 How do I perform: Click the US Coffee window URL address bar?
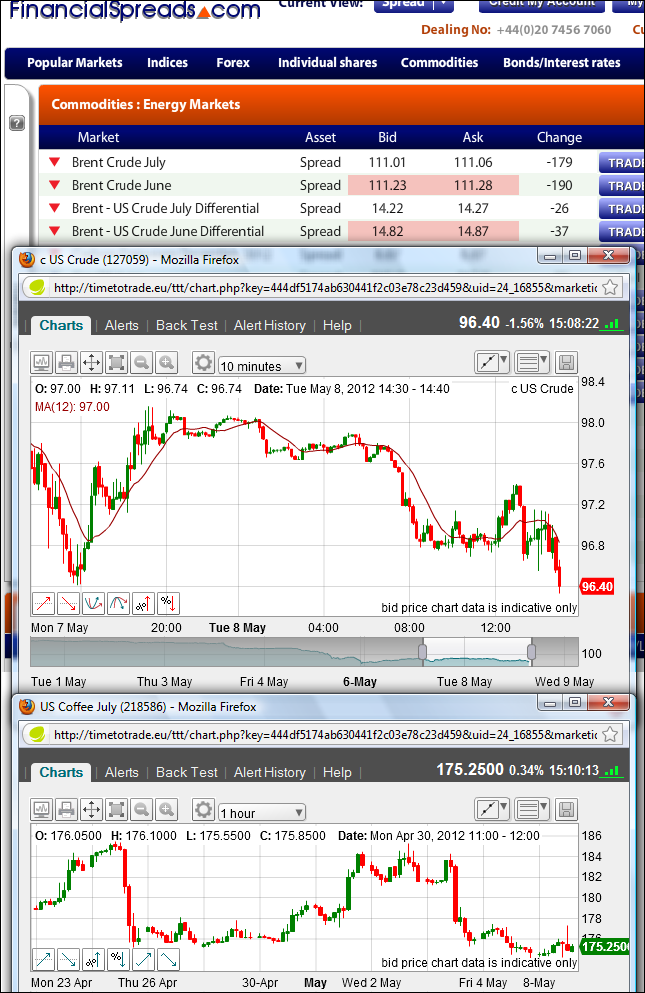(x=323, y=735)
